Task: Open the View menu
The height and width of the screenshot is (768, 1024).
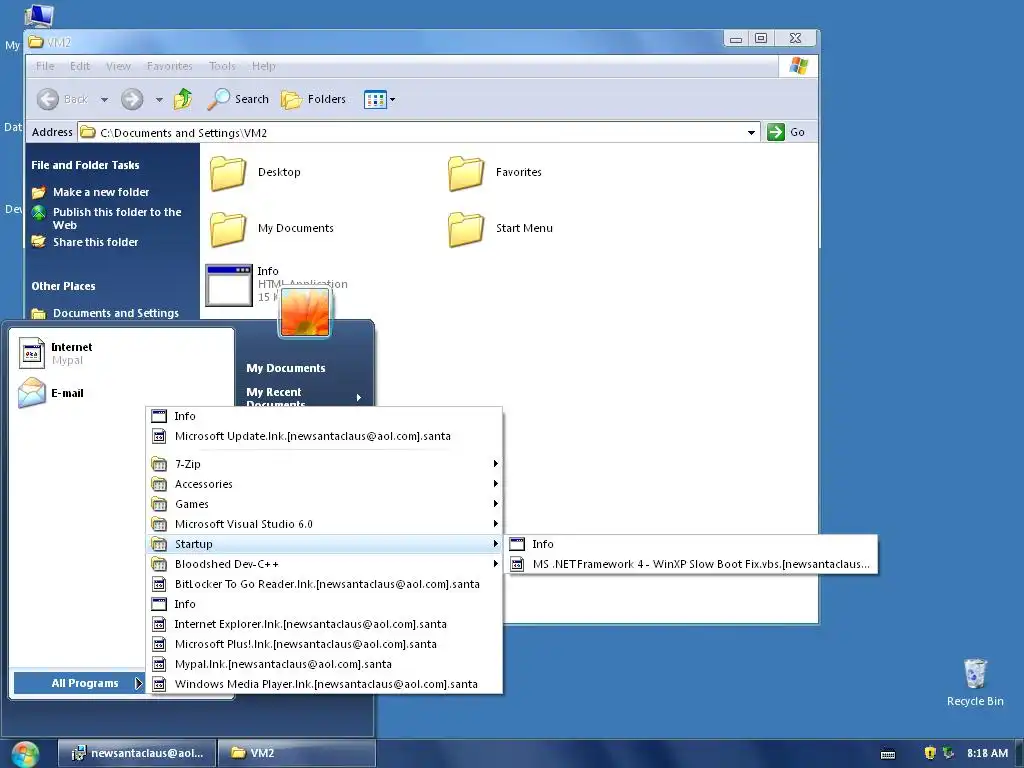Action: 118,66
